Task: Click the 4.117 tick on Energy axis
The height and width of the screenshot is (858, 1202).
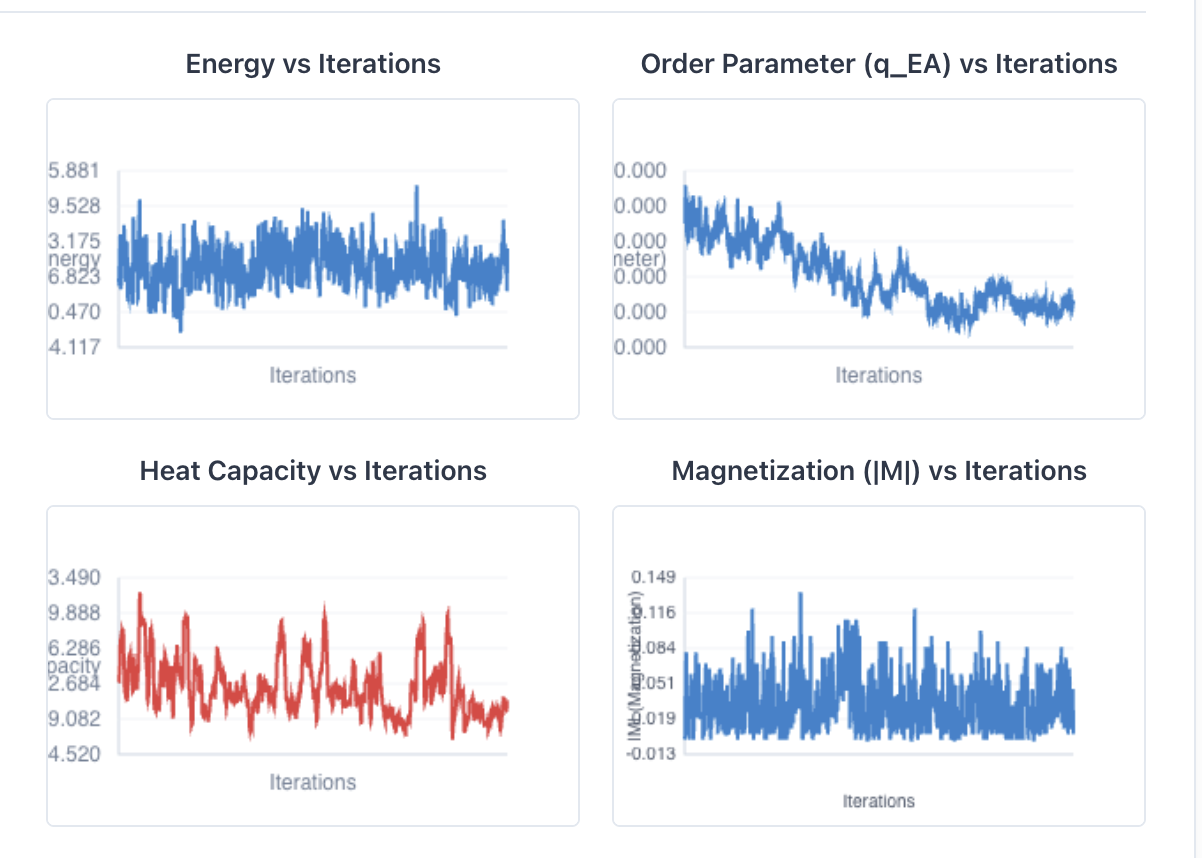Action: point(74,347)
